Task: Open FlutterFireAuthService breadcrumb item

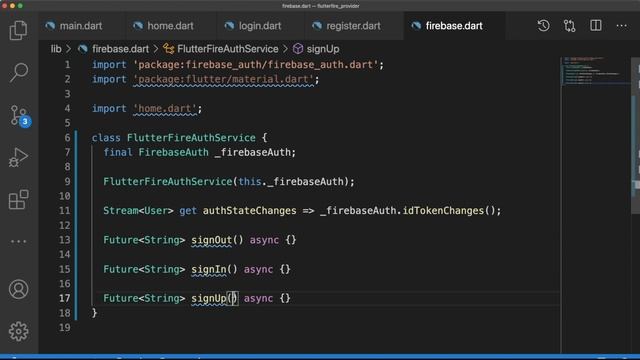Action: (227, 49)
